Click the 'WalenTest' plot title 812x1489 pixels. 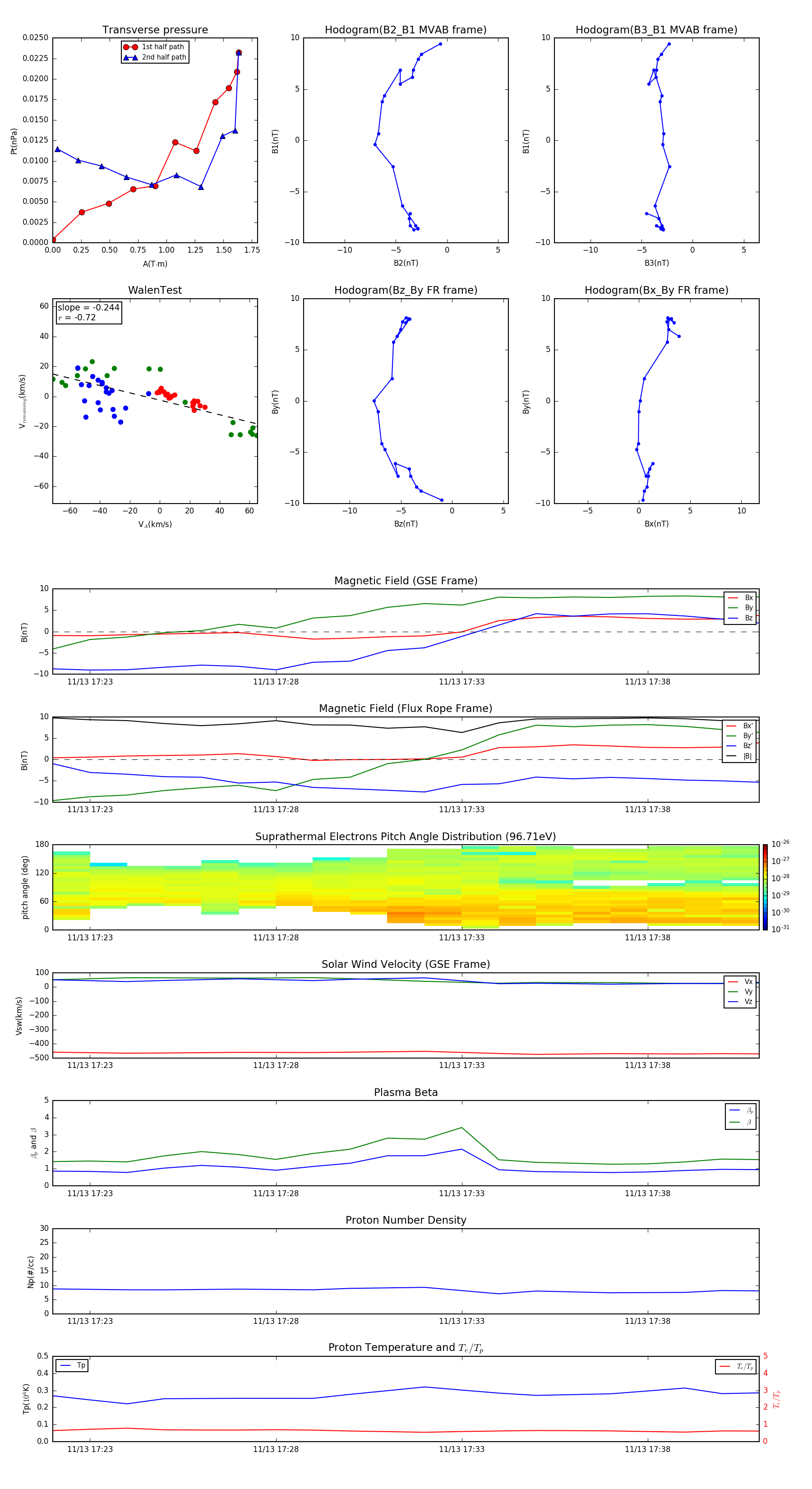tap(155, 290)
